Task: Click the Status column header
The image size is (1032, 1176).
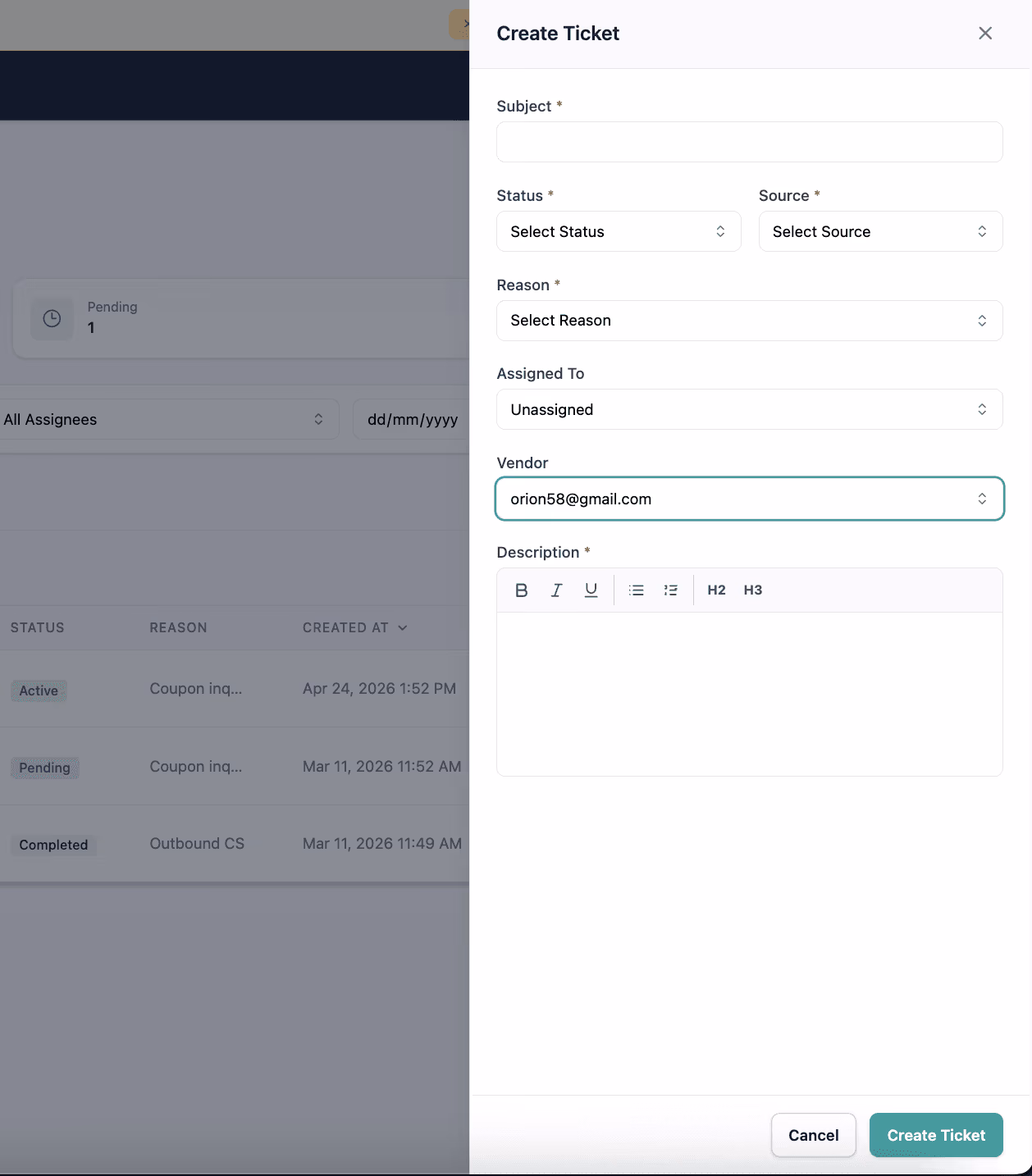Action: pyautogui.click(x=37, y=627)
